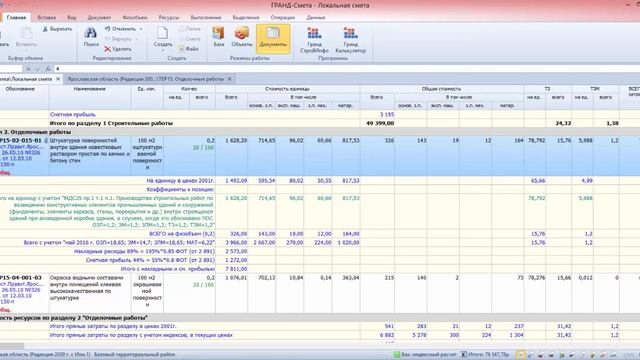Screen dimensions: 640x360
Task: Click the Удалить red cross button
Action: point(118,49)
